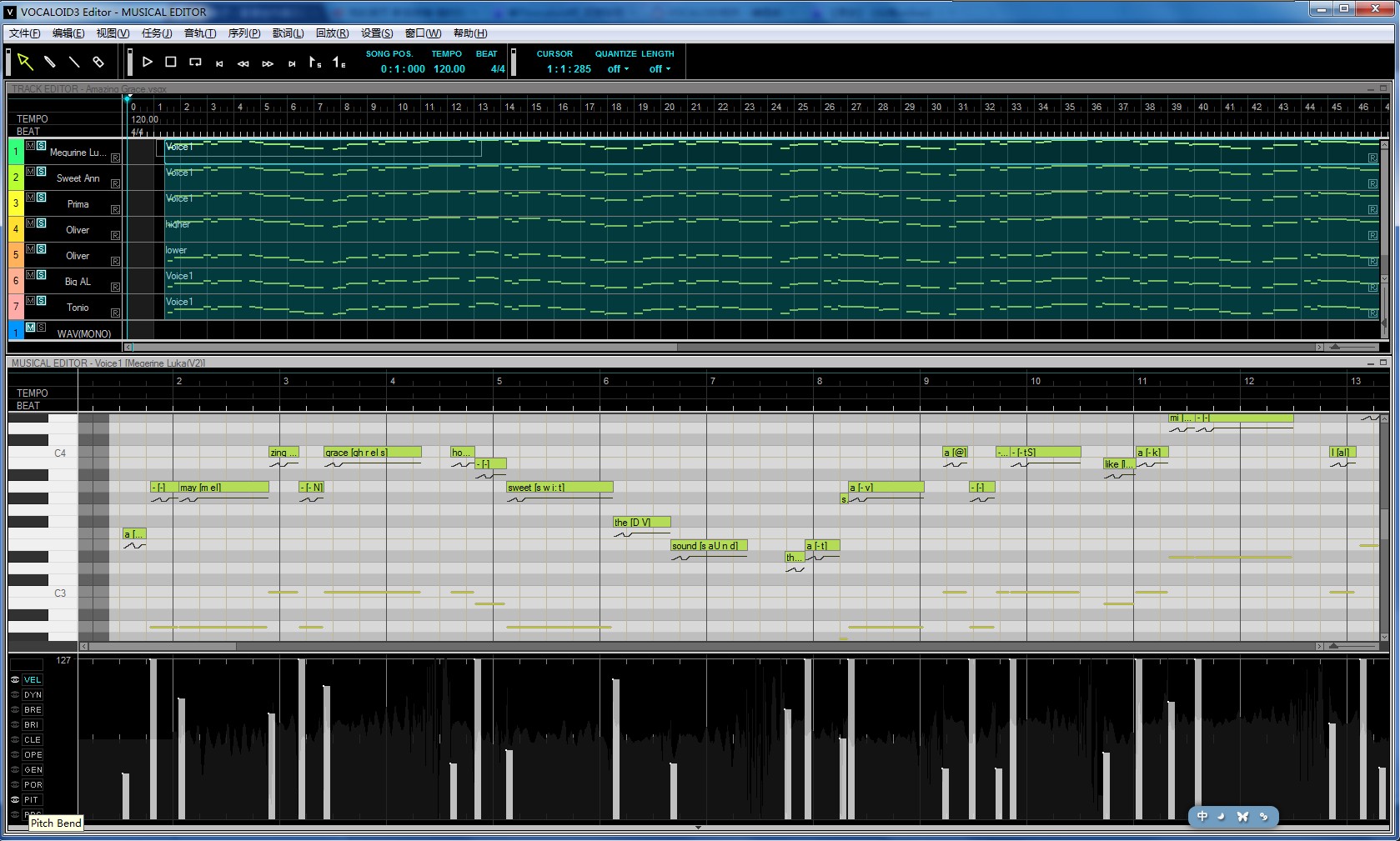Image resolution: width=1400 pixels, height=841 pixels.
Task: Click the Musical Editor horizontal scrollbar thumb
Action: 162,646
